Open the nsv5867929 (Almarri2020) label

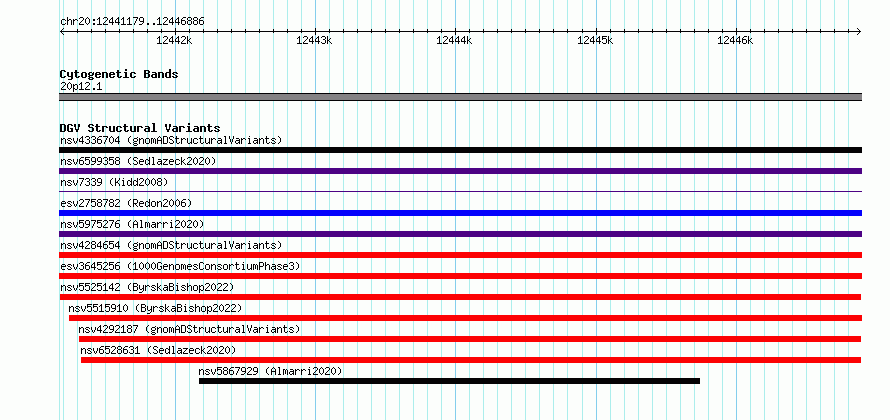[x=270, y=371]
